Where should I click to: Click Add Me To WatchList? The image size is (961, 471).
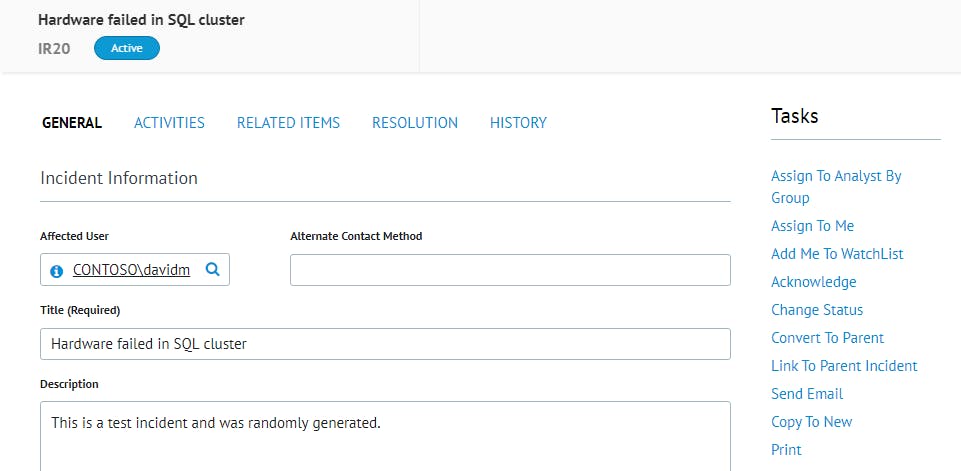(837, 254)
